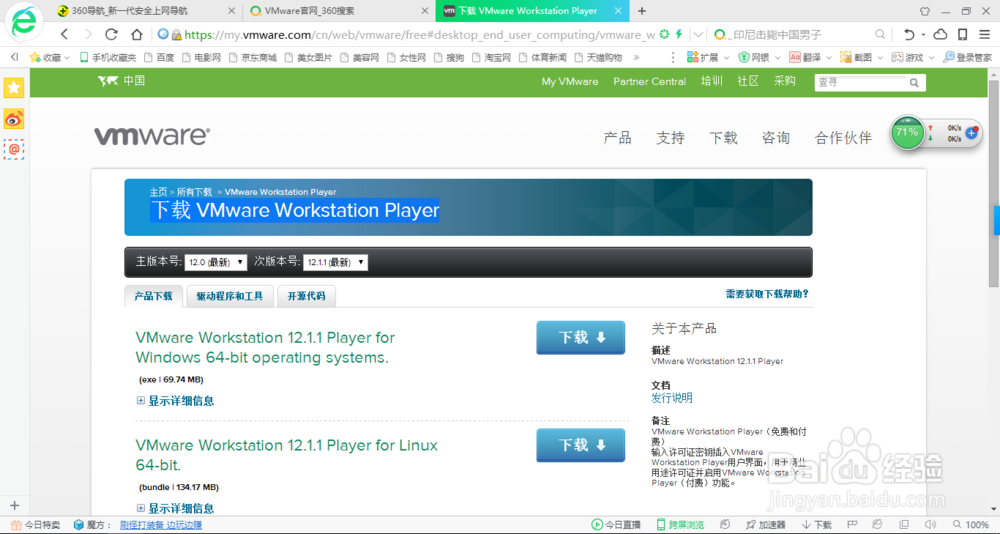Open the 扩展 extensions dropdown

pyautogui.click(x=708, y=57)
